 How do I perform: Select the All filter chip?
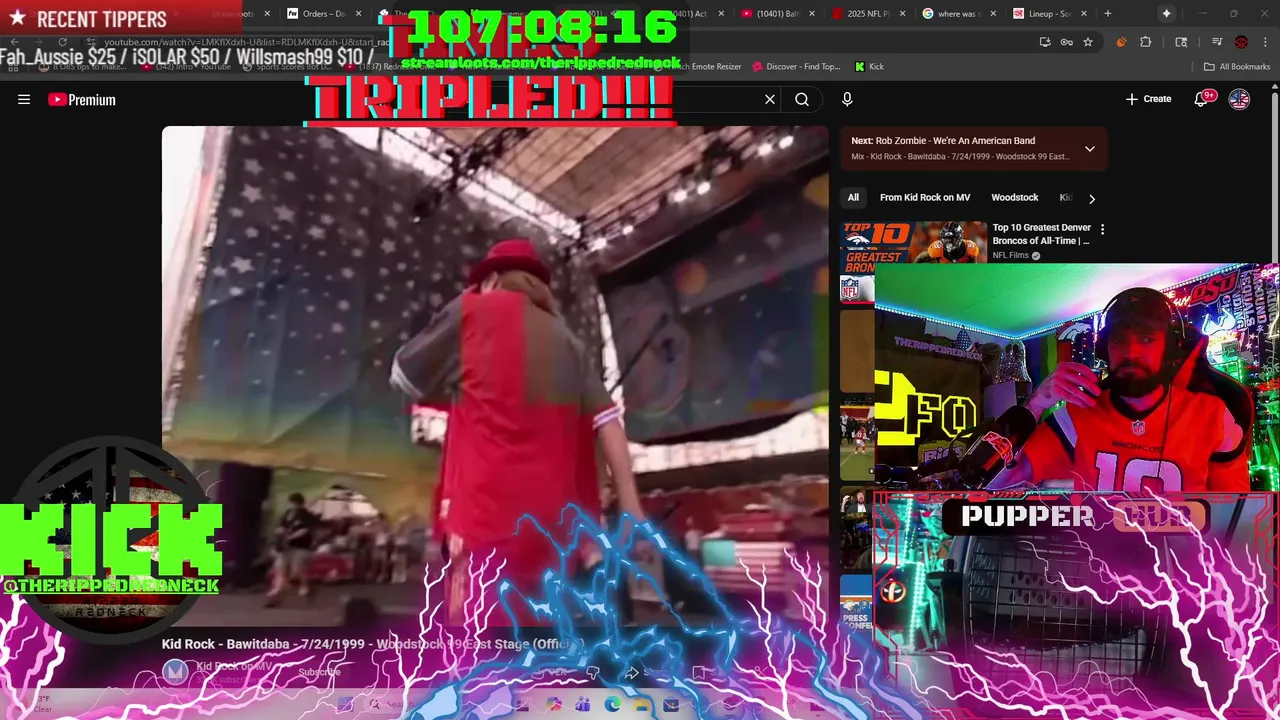853,197
